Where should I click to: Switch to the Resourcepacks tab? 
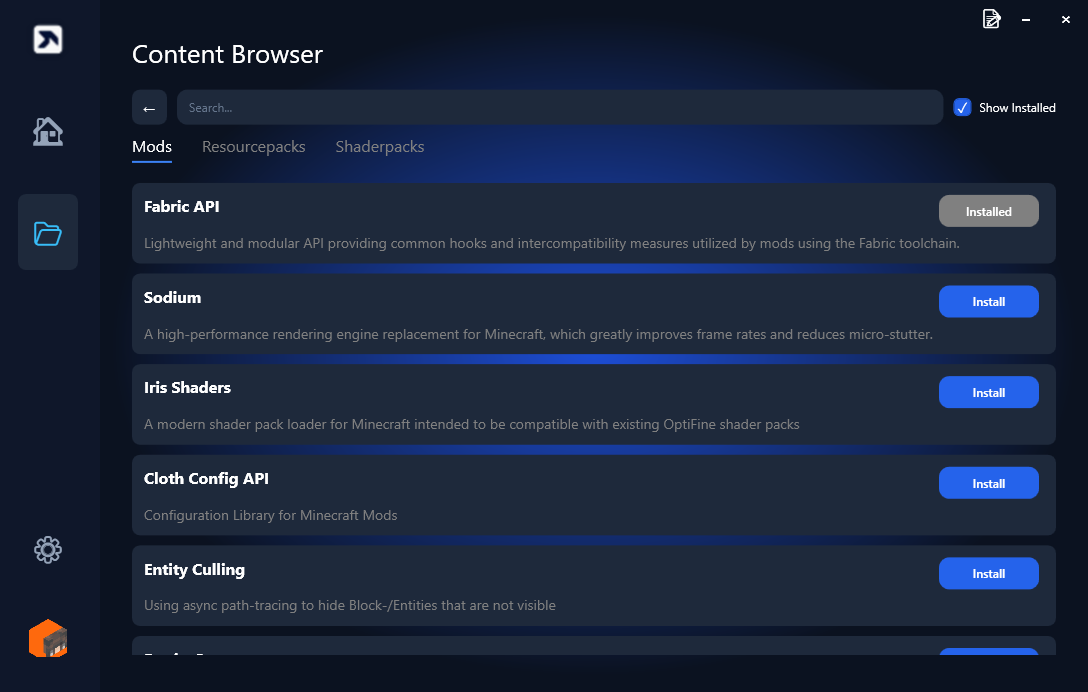(253, 147)
